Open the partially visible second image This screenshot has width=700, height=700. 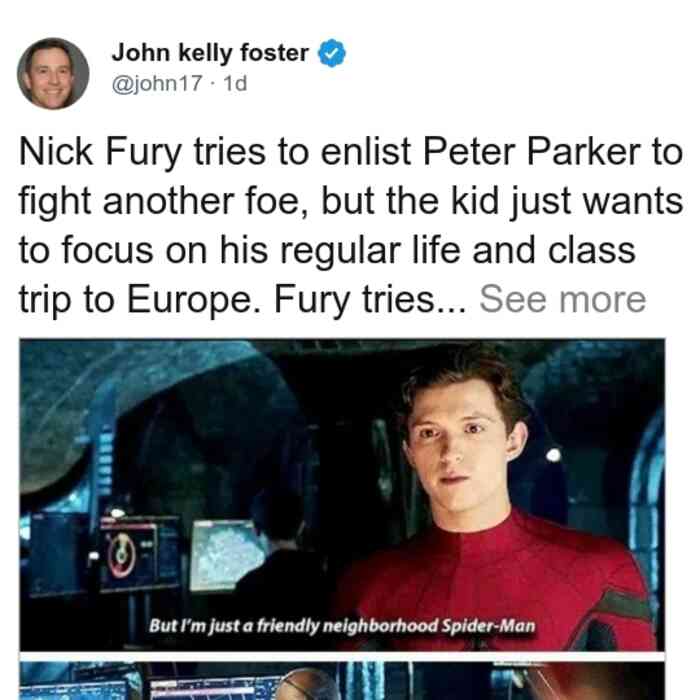(x=342, y=681)
